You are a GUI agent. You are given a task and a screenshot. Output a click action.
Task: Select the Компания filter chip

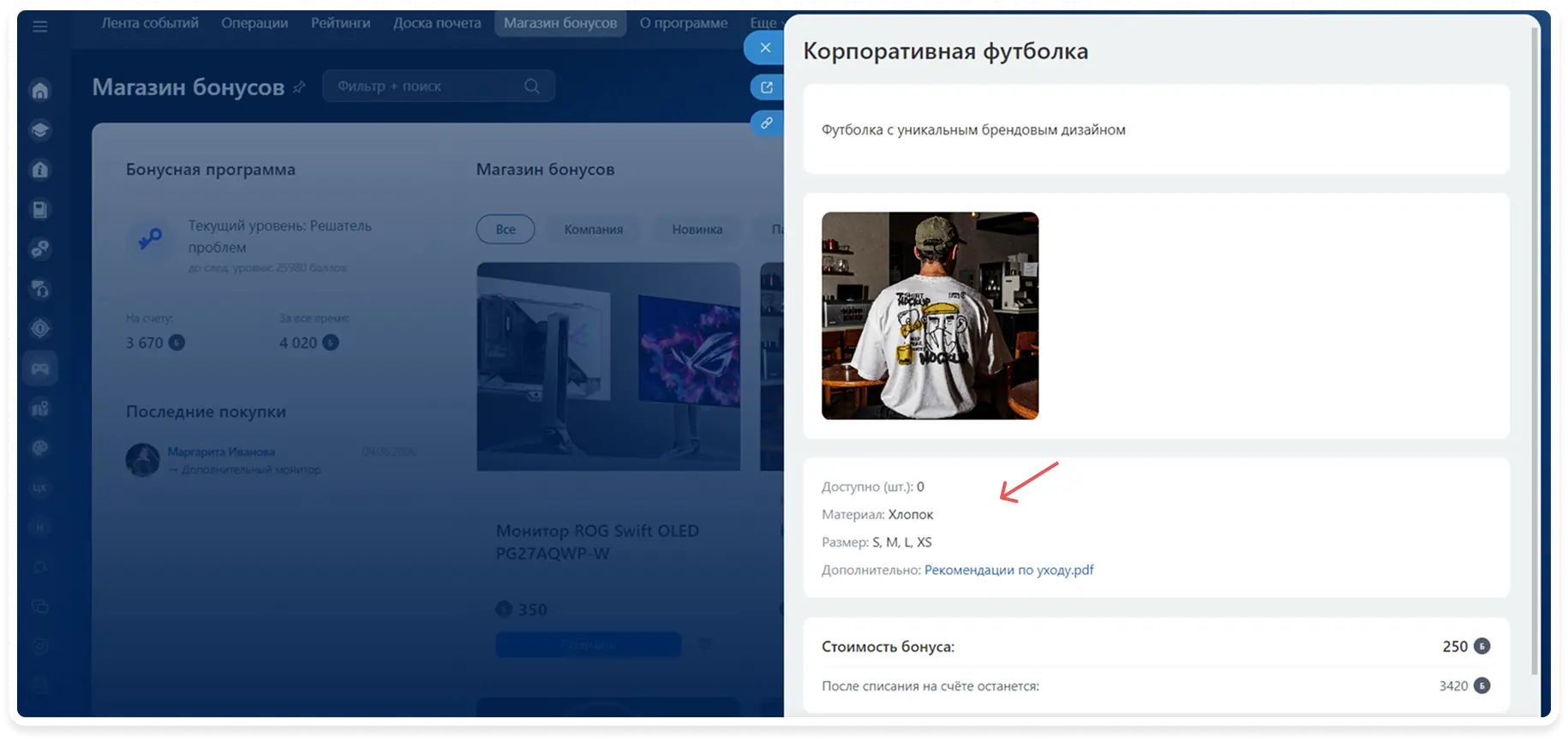(593, 229)
